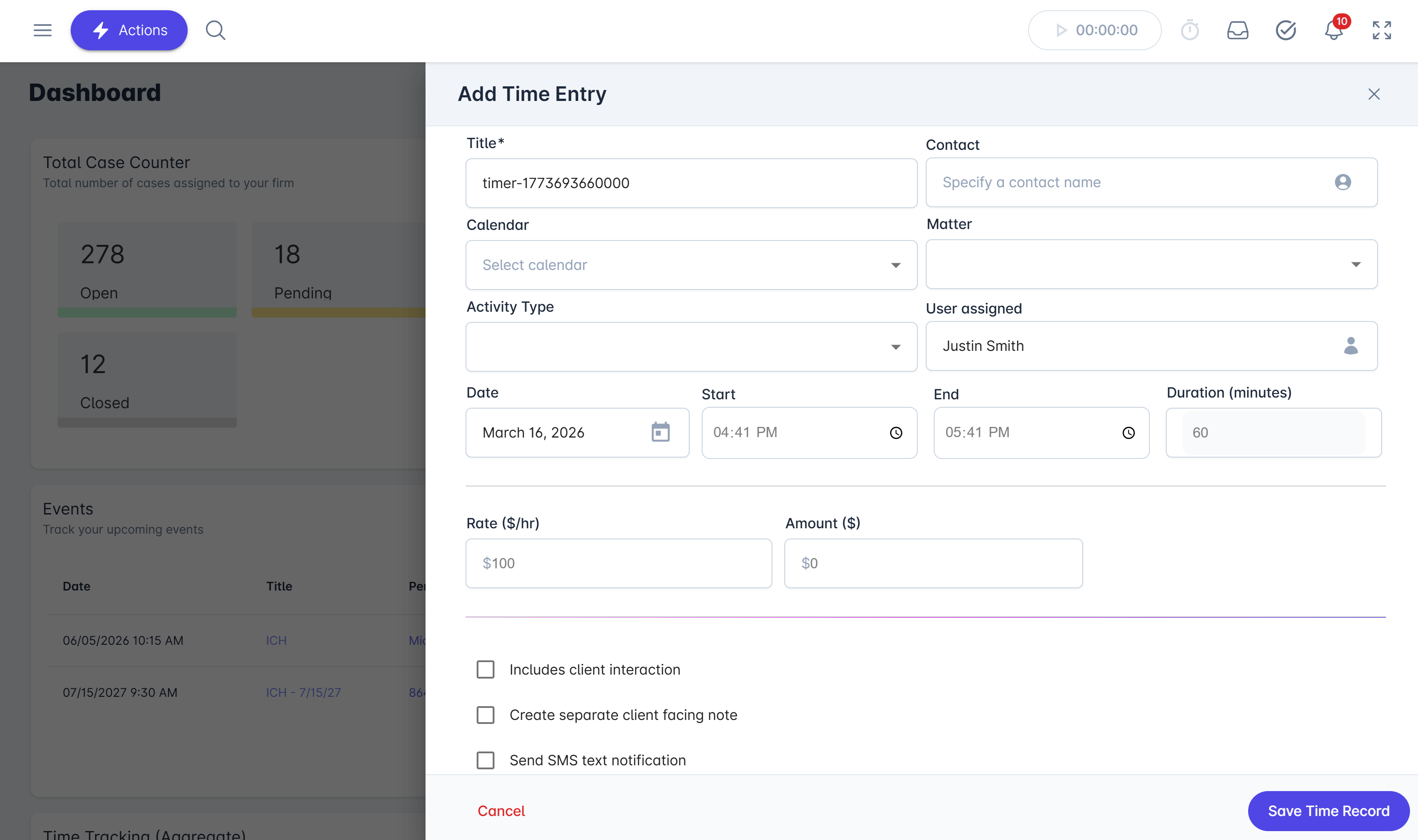Open the inbox tray icon
The width and height of the screenshot is (1418, 840).
click(1237, 30)
